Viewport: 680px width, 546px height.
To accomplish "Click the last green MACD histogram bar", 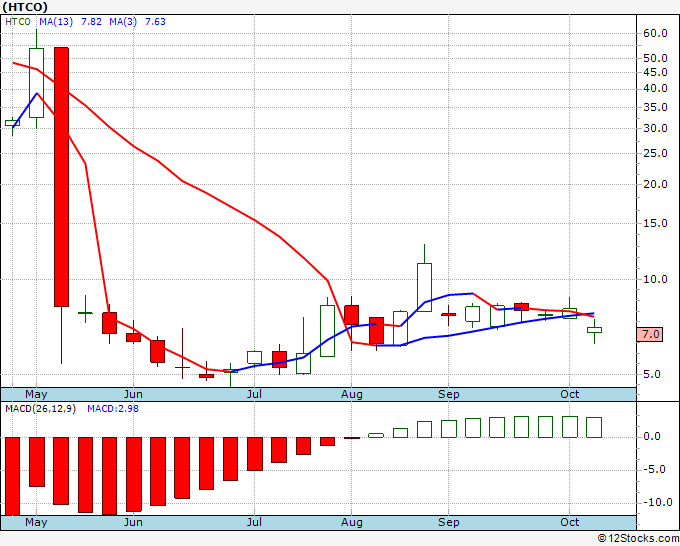I will [594, 427].
